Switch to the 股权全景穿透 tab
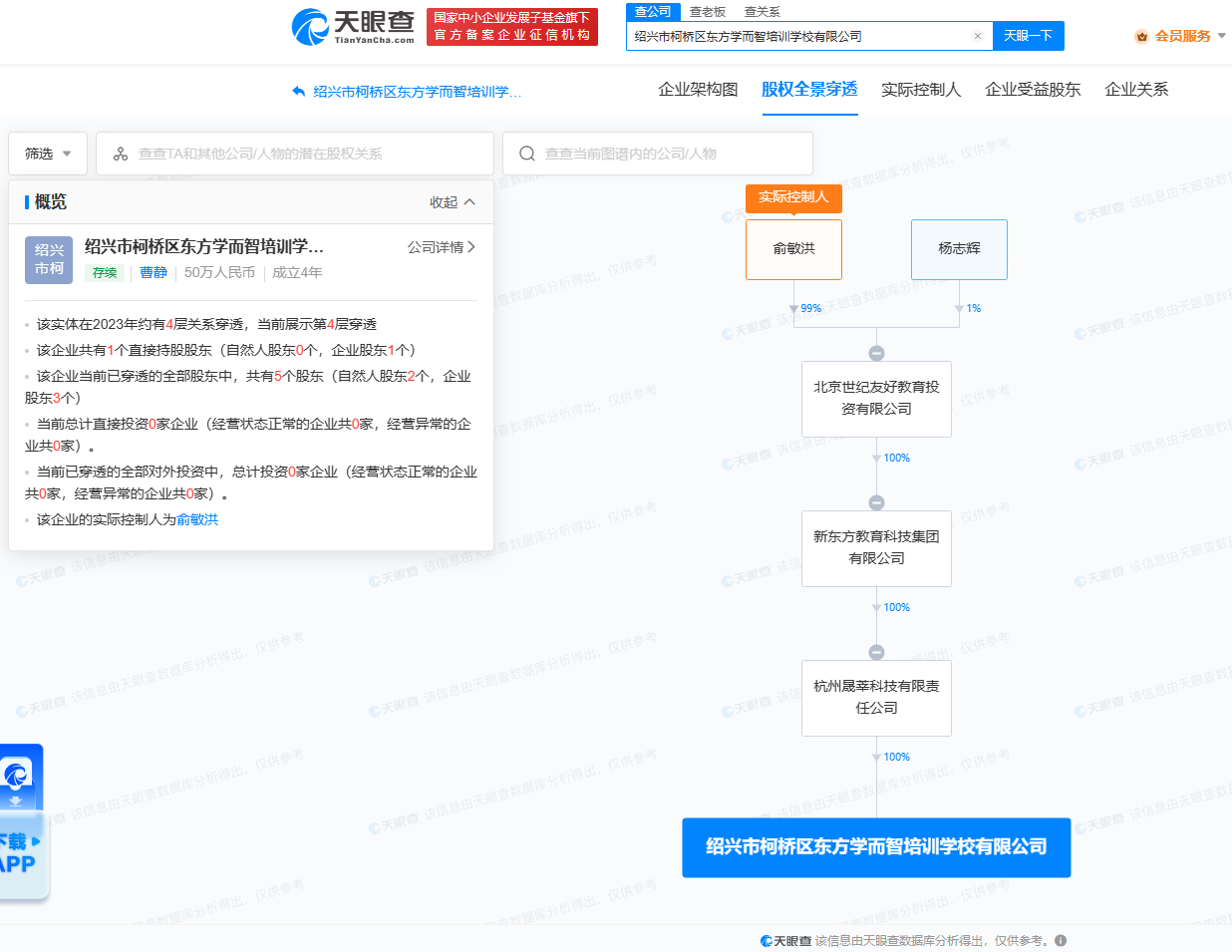The image size is (1232, 952). pos(809,90)
